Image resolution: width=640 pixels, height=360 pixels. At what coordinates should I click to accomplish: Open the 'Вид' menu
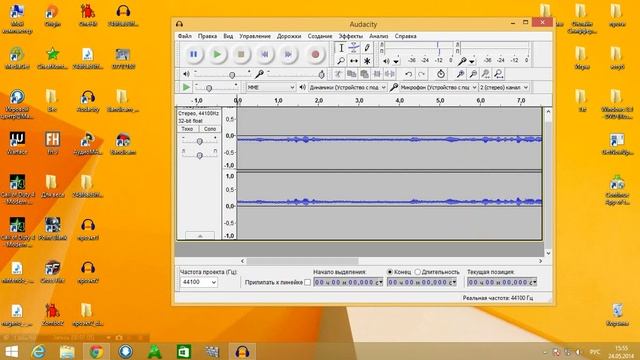[x=228, y=36]
